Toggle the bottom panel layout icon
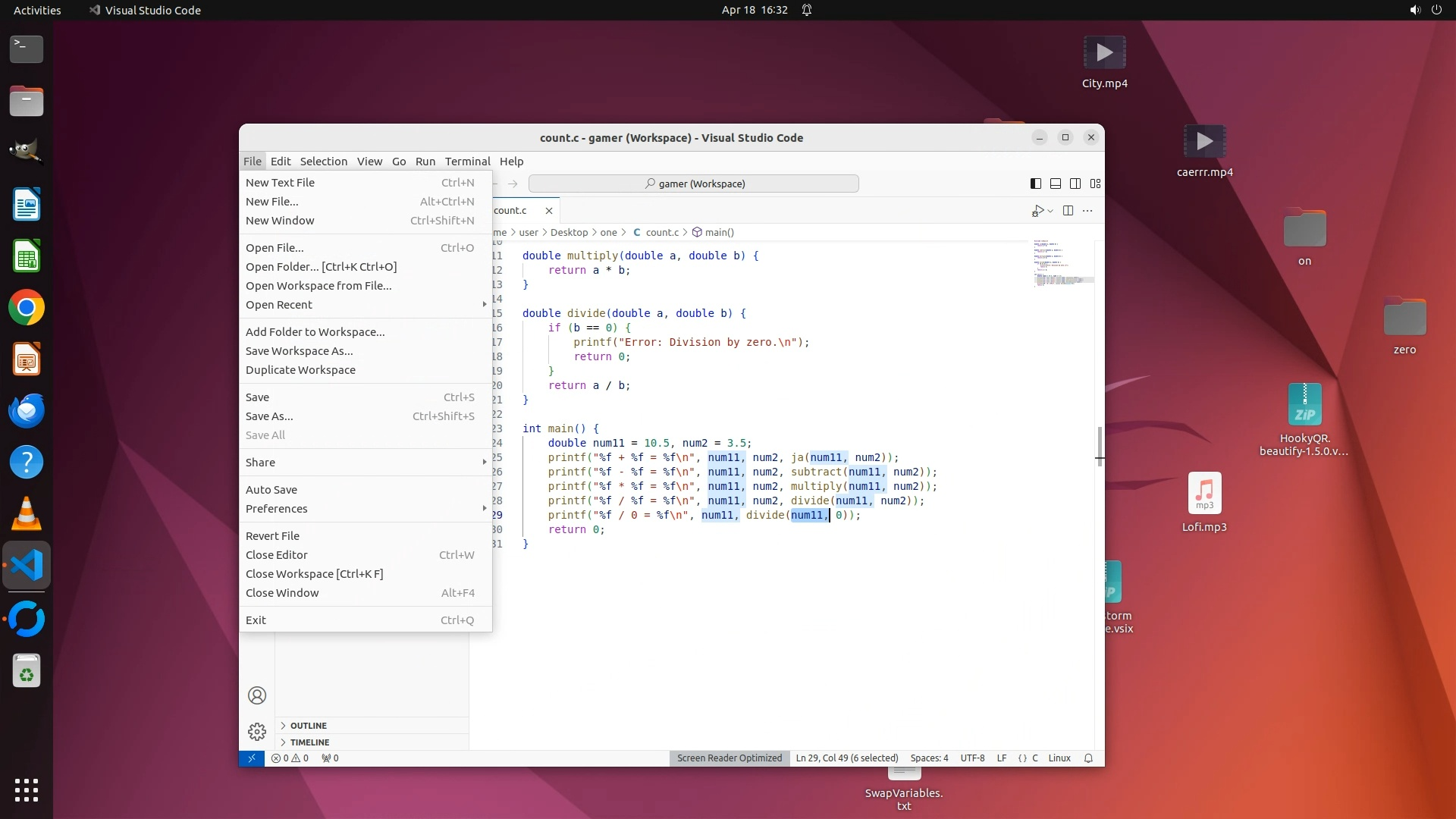The image size is (1456, 819). (1056, 184)
